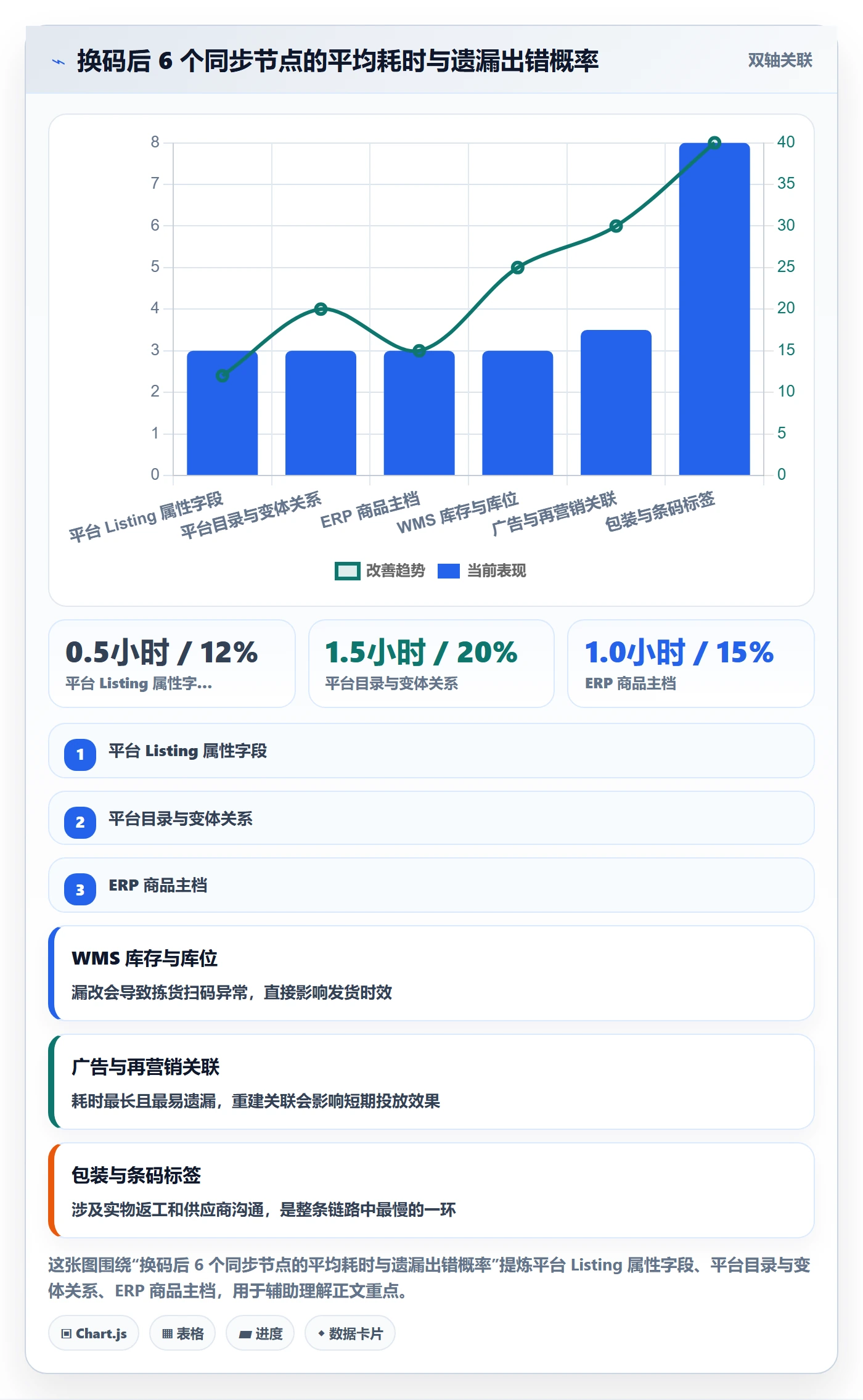Click the 1.5小时 / 20% stat card
Screen dimensions: 863x1400
pos(431,664)
